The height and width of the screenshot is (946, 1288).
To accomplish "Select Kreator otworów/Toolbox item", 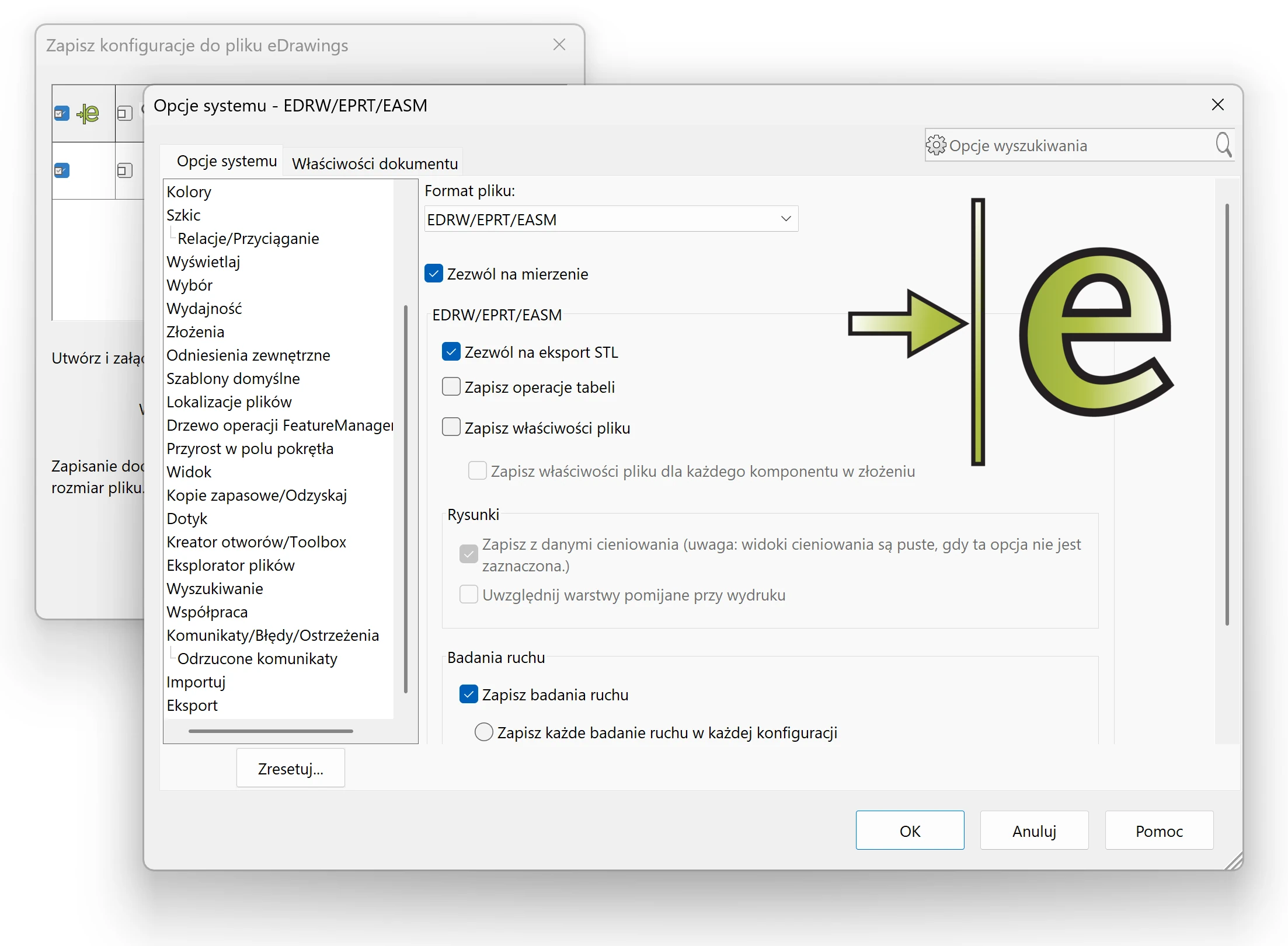I will coord(256,542).
